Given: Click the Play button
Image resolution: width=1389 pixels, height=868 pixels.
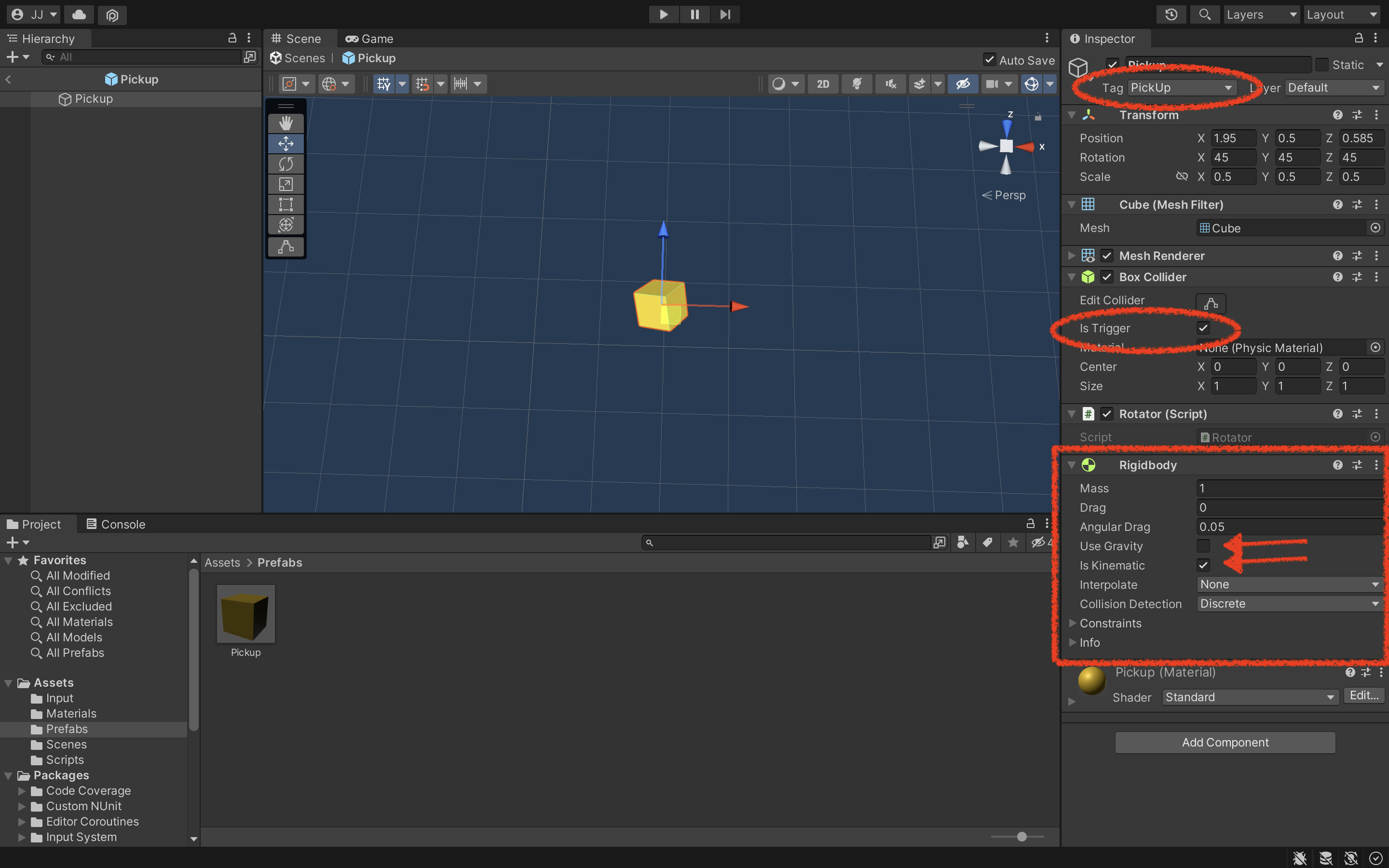Looking at the screenshot, I should [x=664, y=14].
